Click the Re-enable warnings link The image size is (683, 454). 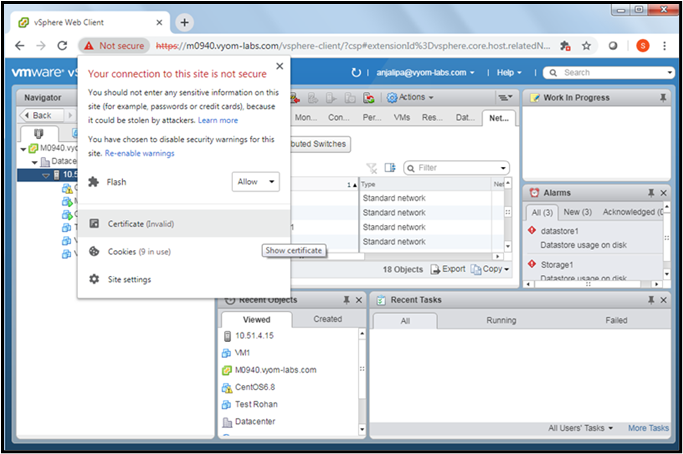(139, 153)
